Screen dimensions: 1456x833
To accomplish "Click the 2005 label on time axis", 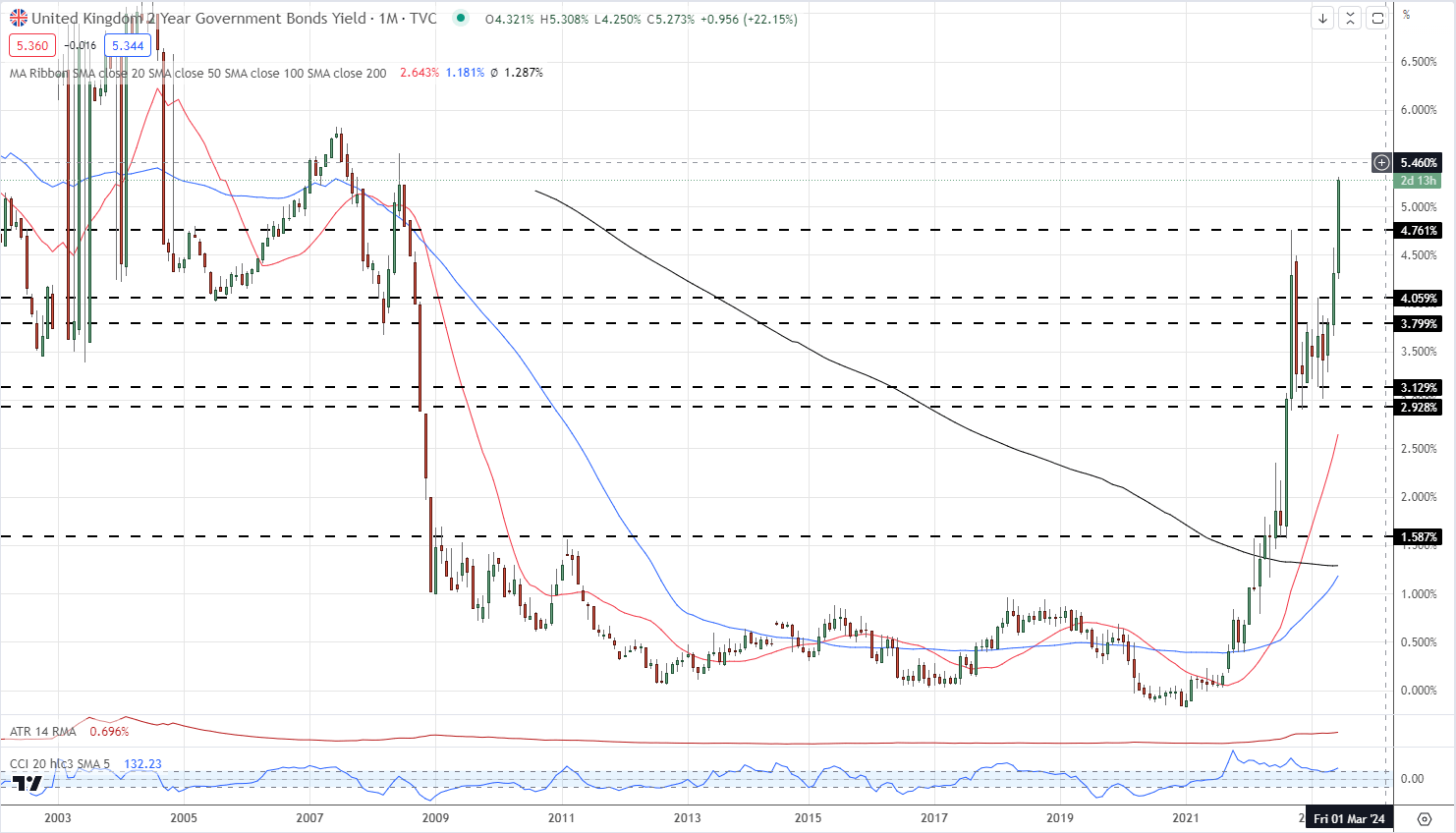I will [x=184, y=818].
